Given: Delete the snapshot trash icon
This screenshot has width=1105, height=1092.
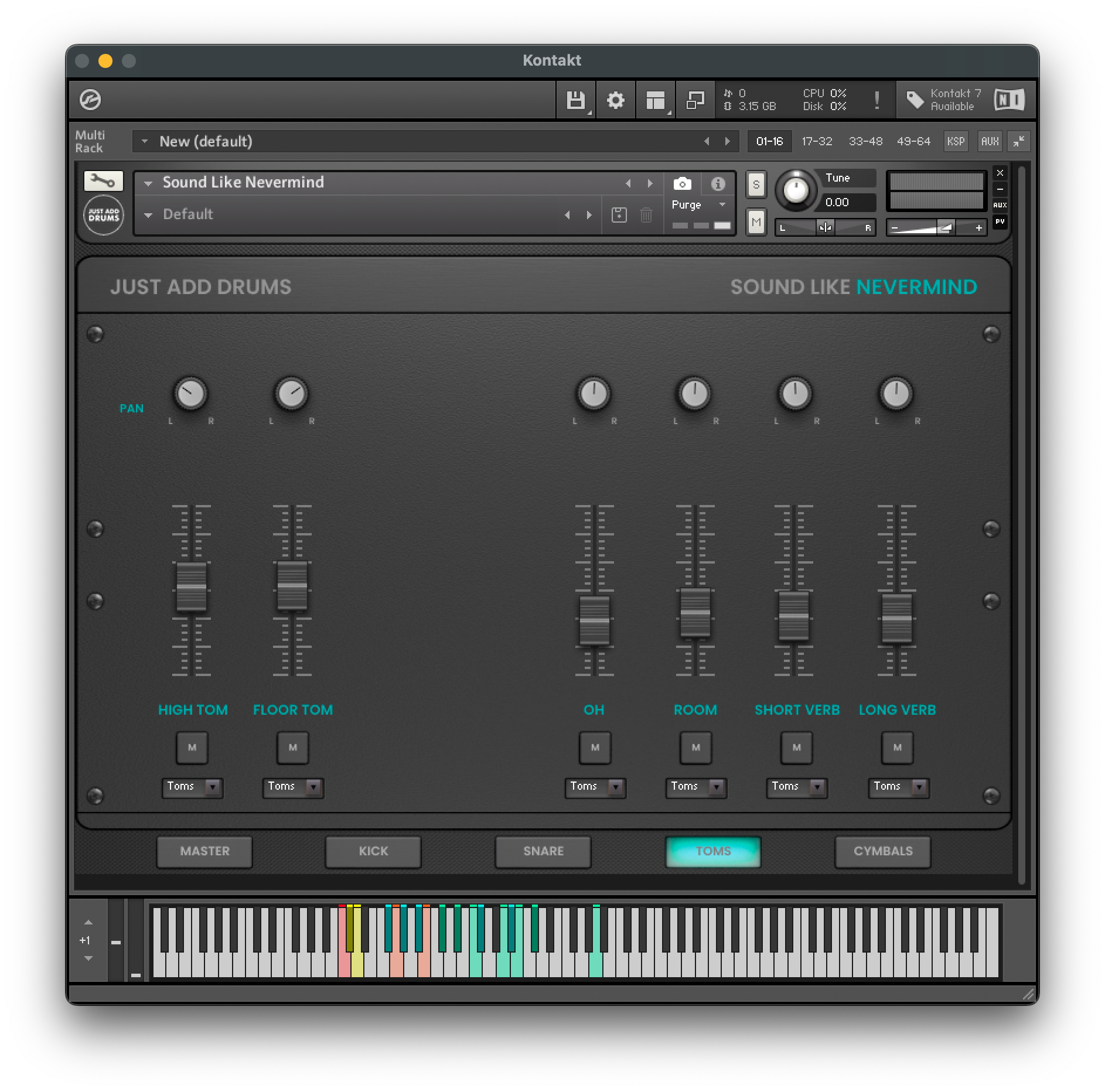Looking at the screenshot, I should click(646, 215).
